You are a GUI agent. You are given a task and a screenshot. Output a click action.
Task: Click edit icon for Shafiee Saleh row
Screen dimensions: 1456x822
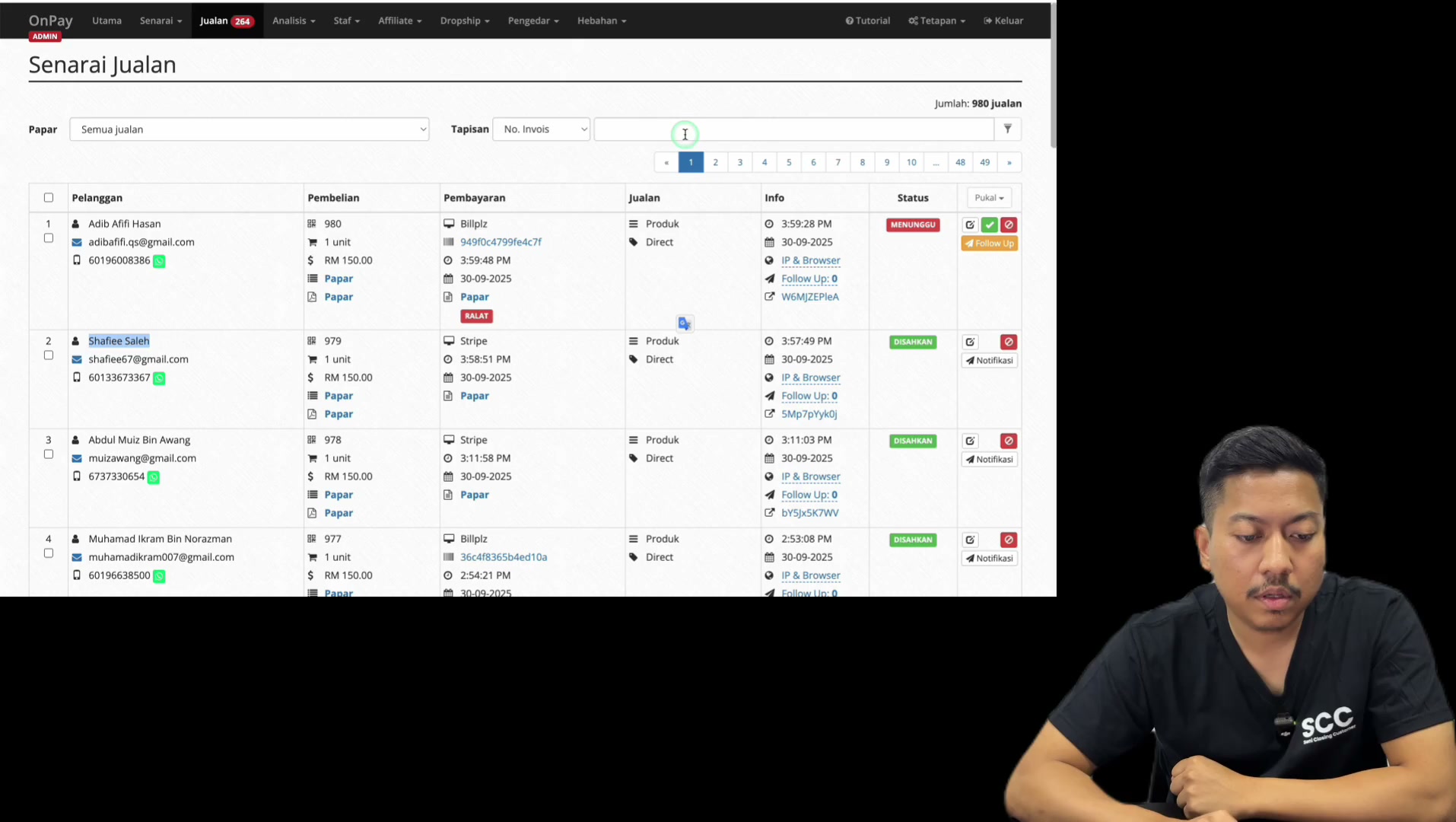970,342
